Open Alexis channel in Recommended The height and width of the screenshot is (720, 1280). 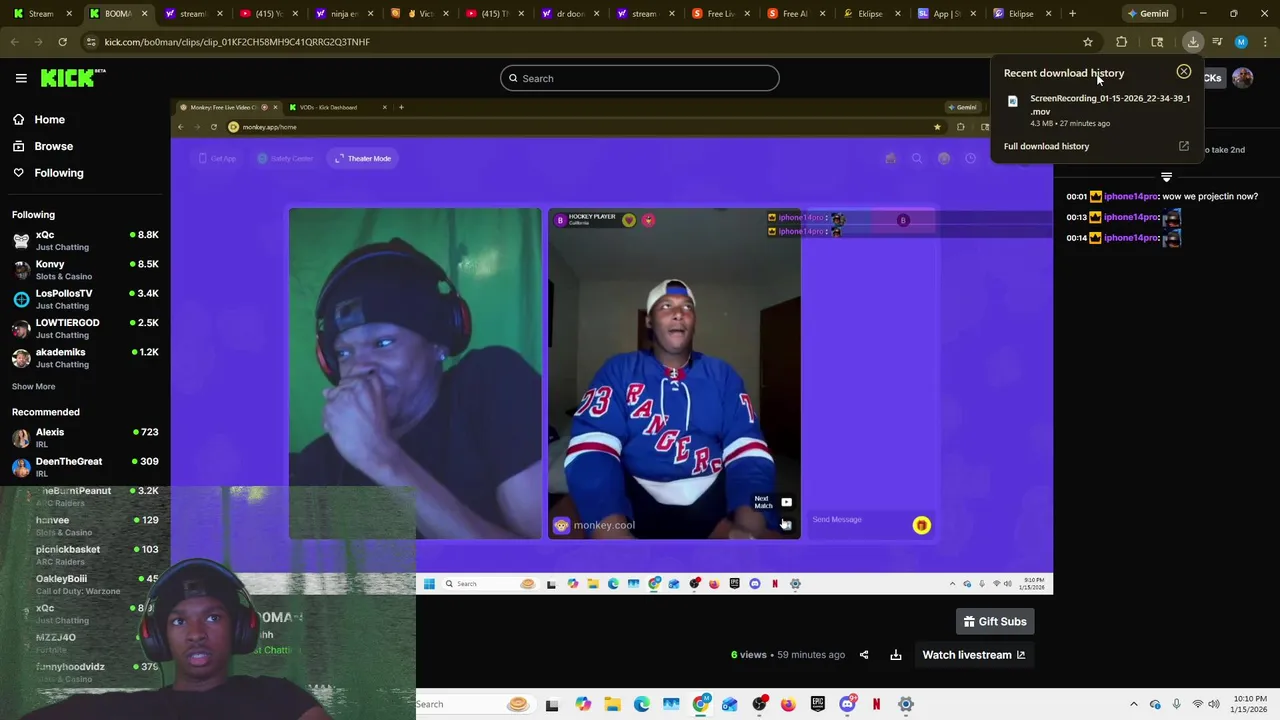[x=85, y=438]
